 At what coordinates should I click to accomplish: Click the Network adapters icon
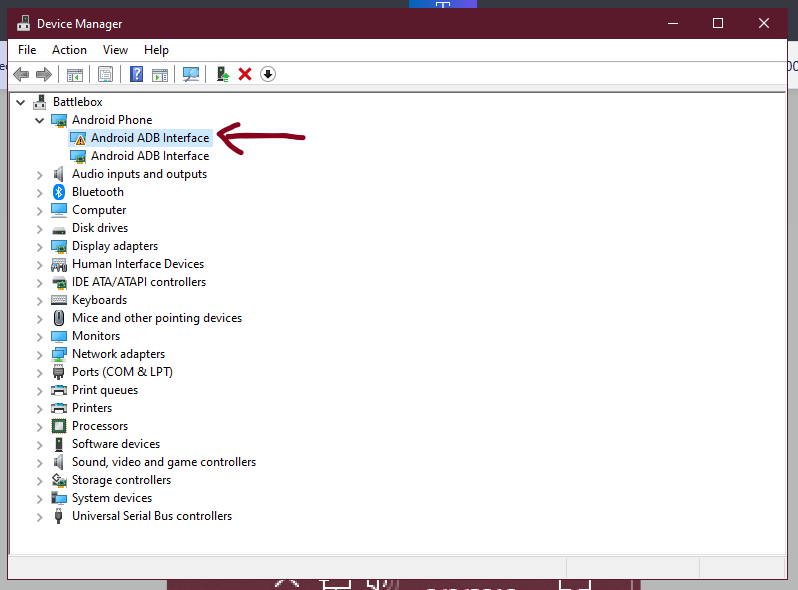[x=59, y=354]
